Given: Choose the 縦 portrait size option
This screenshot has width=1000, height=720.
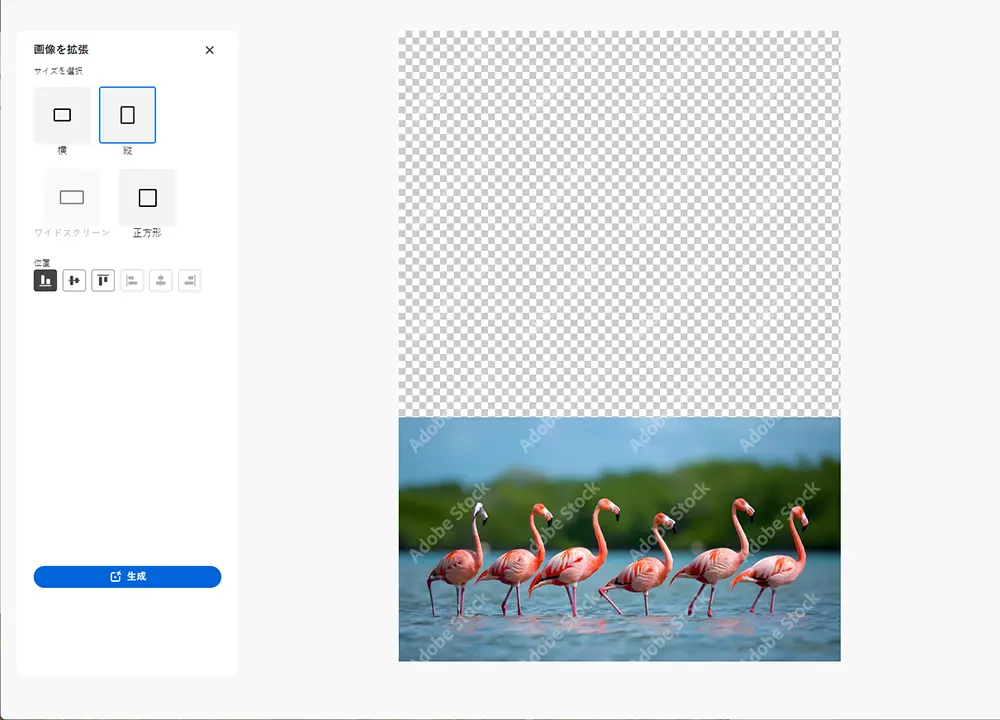Looking at the screenshot, I should tap(128, 115).
